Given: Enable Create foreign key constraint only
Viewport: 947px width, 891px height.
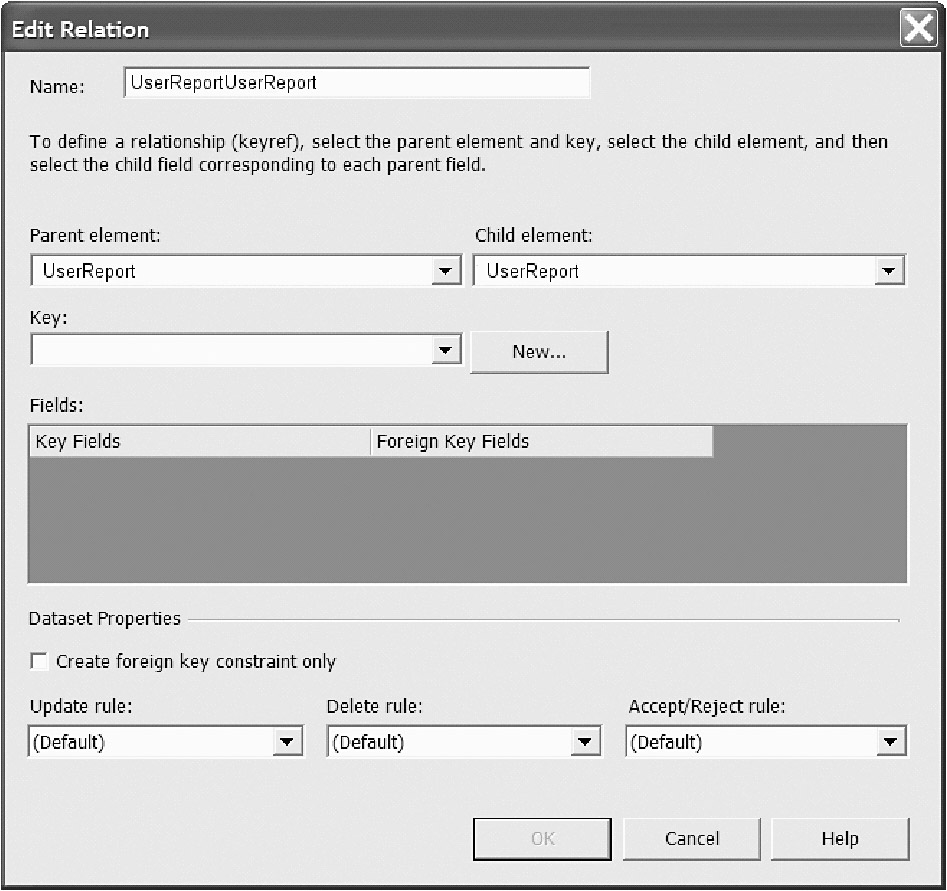Looking at the screenshot, I should (40, 661).
